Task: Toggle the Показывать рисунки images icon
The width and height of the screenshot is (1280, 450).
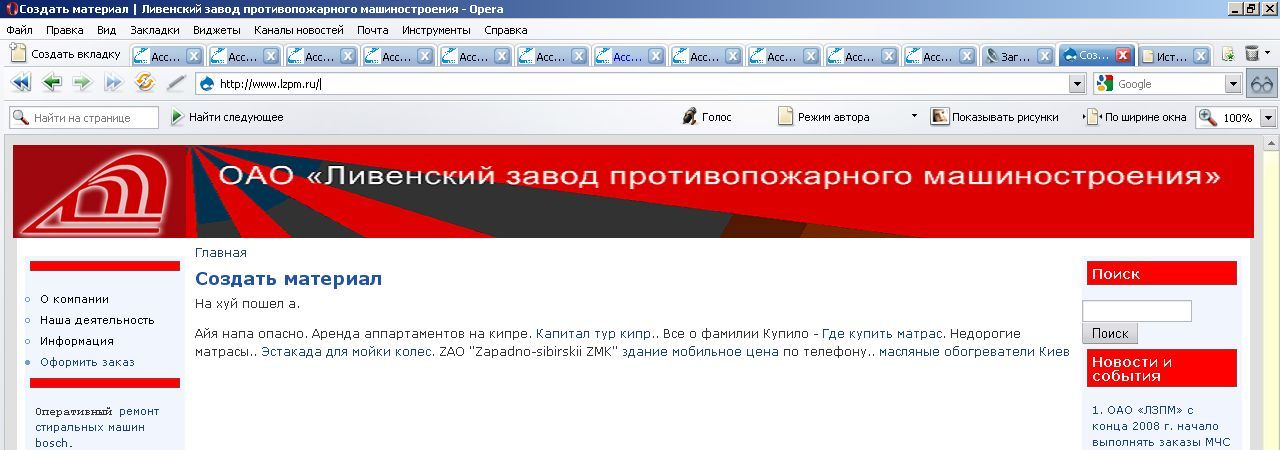Action: [939, 117]
